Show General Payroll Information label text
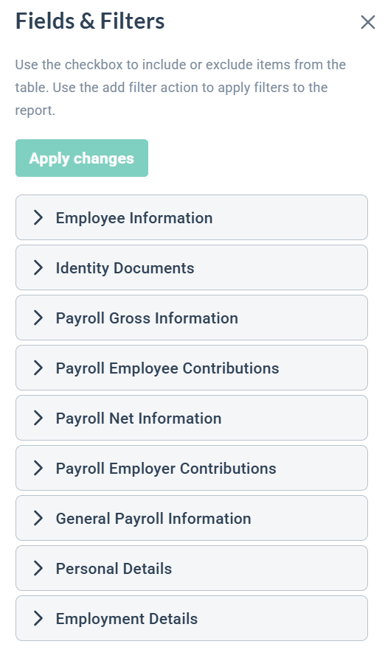This screenshot has width=385, height=655. coord(154,519)
